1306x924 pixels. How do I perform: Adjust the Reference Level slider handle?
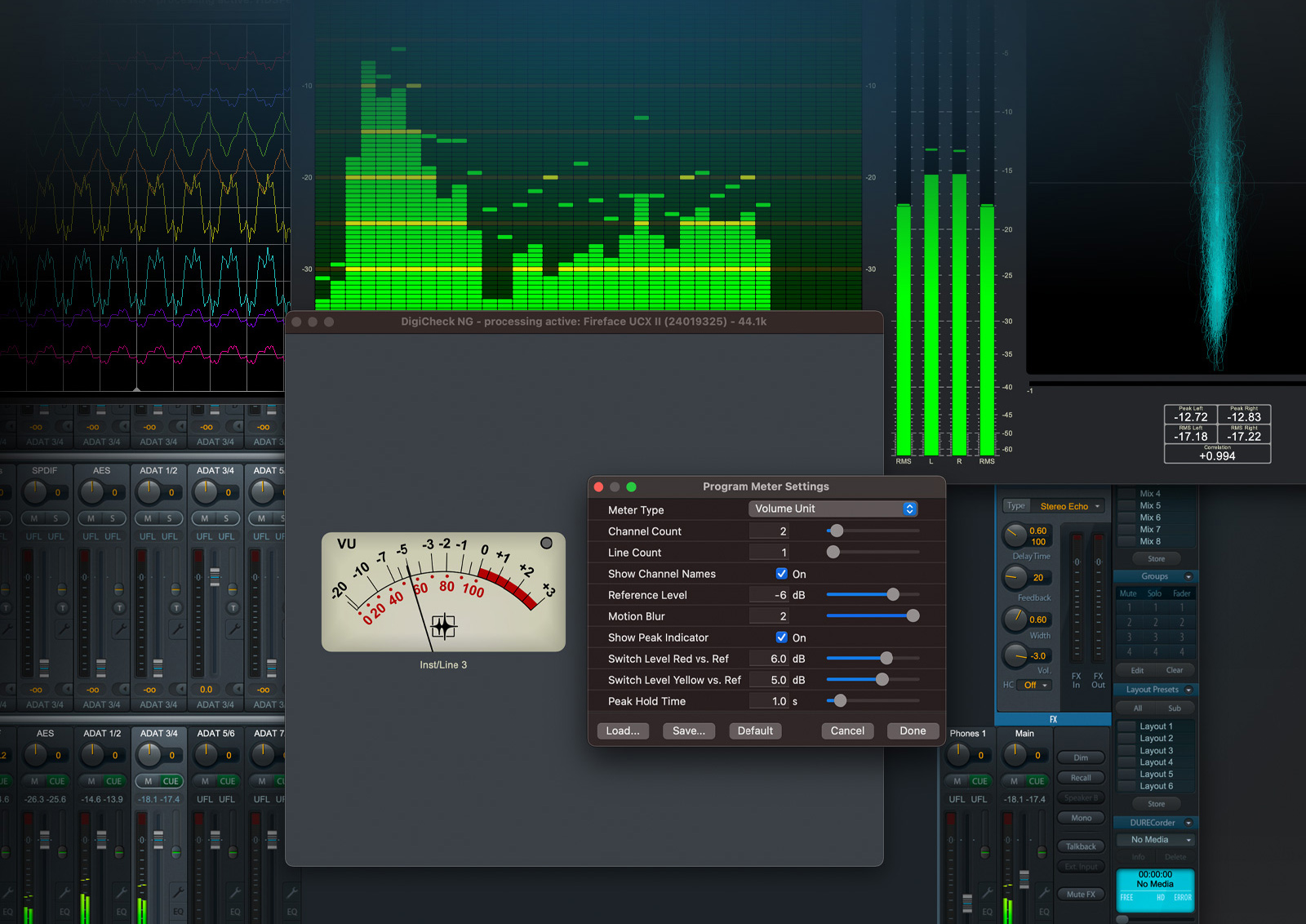coord(893,595)
